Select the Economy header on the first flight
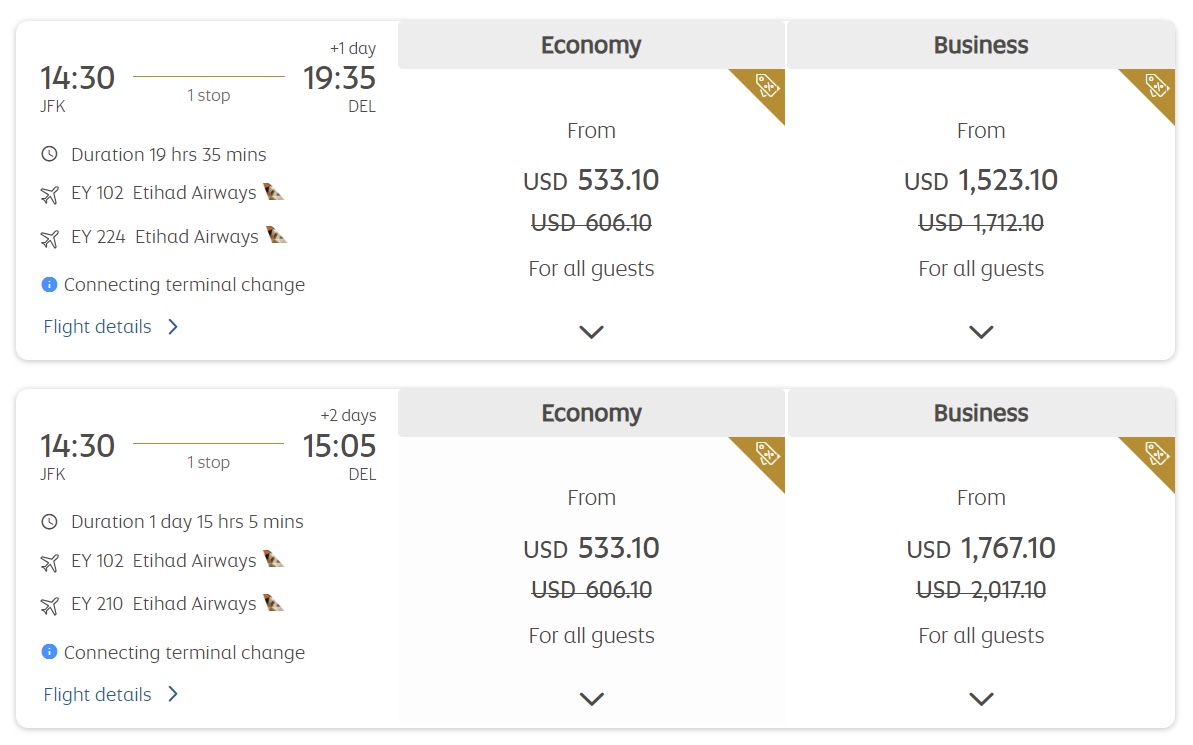The width and height of the screenshot is (1193, 745). click(x=591, y=45)
